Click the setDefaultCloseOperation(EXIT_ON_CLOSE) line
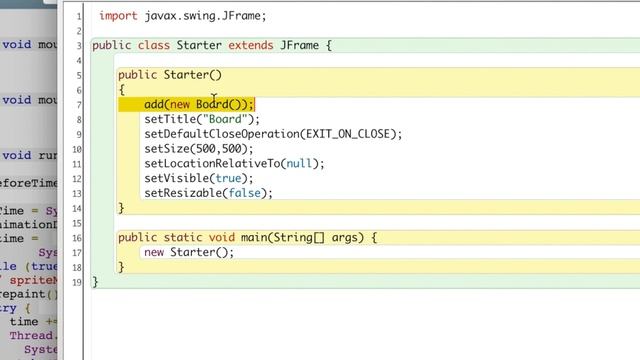 coord(273,134)
